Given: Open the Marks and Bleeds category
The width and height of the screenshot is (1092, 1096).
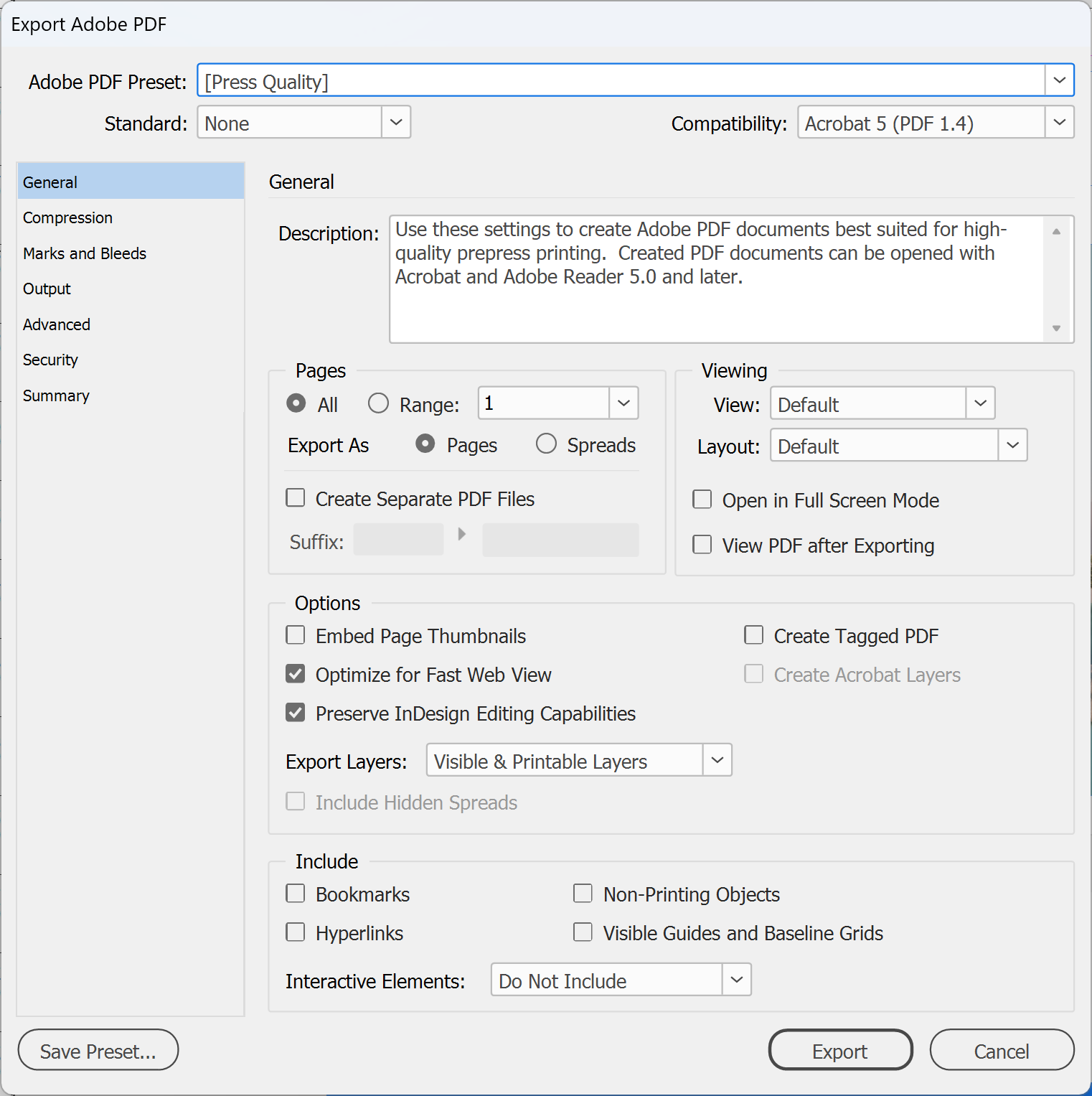Looking at the screenshot, I should click(131, 253).
